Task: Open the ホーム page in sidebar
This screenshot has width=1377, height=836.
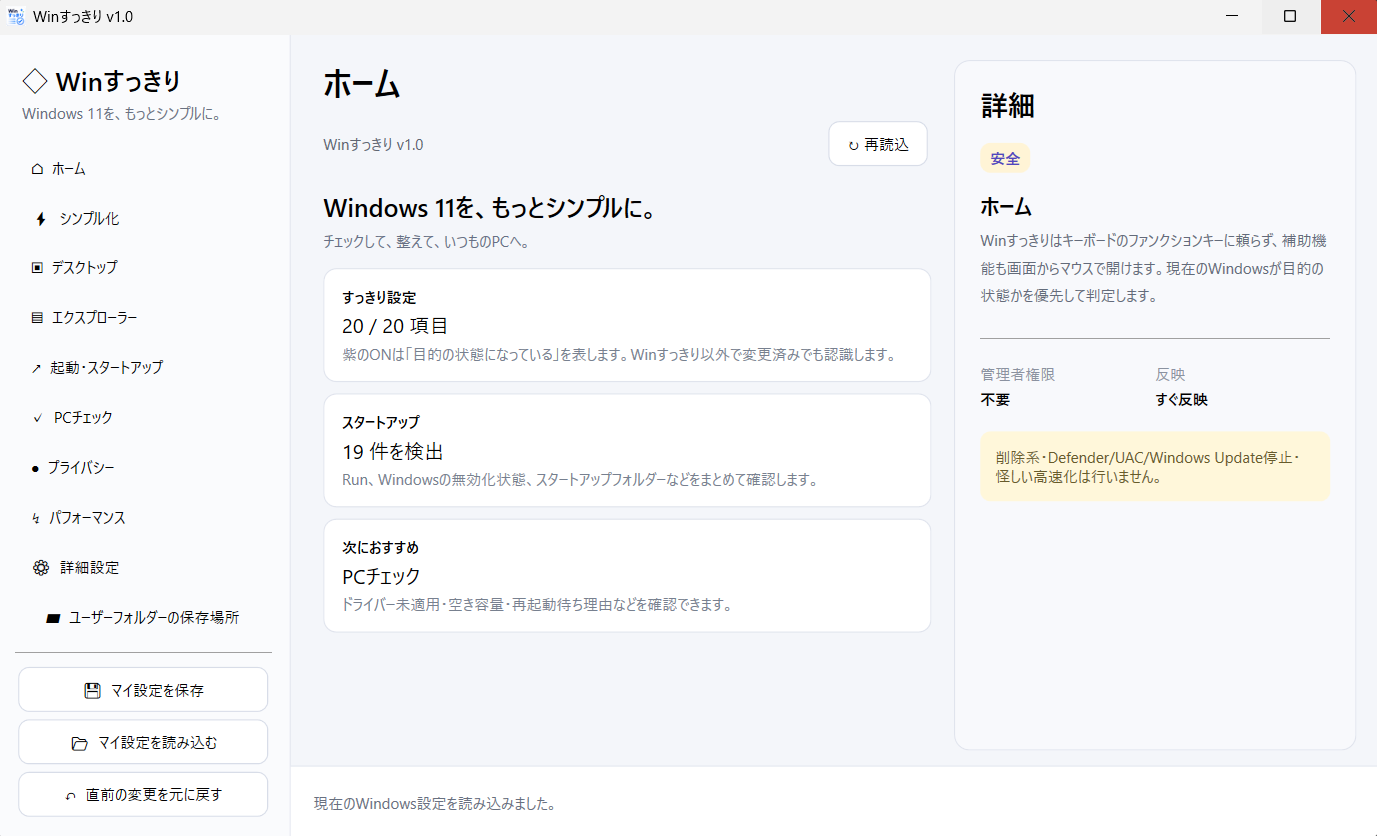Action: 145,169
